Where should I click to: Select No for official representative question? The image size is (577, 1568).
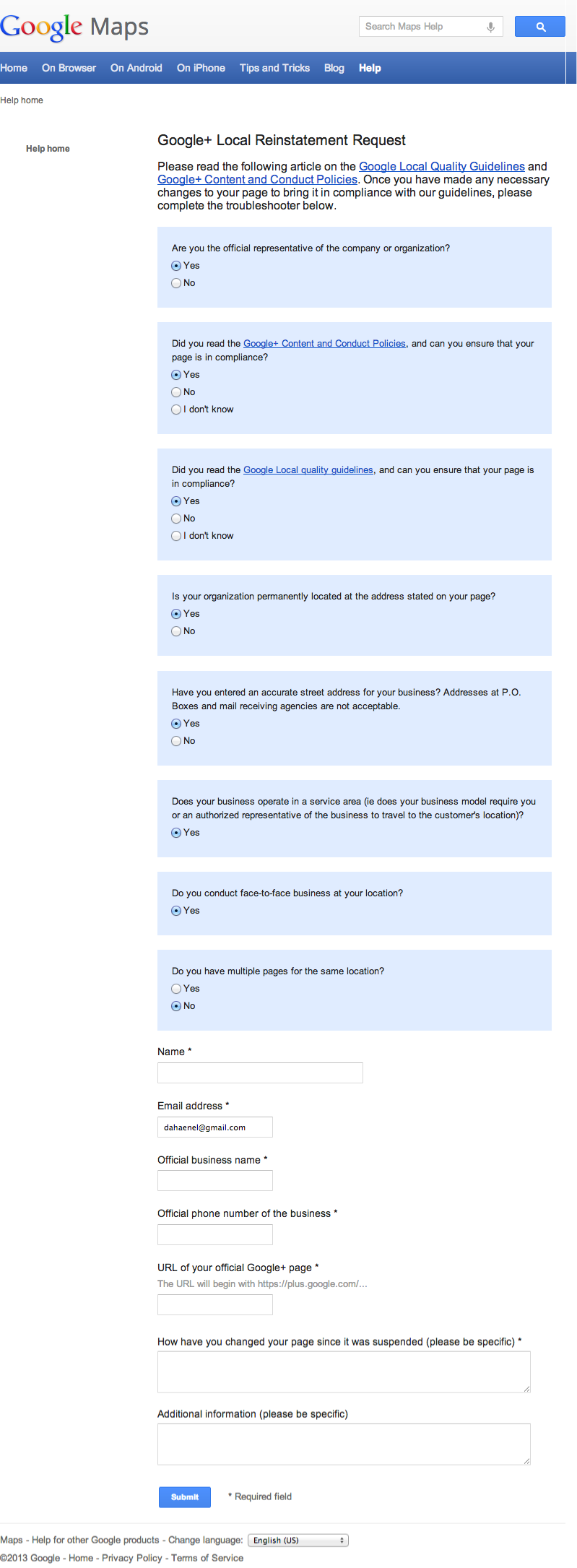[x=176, y=283]
